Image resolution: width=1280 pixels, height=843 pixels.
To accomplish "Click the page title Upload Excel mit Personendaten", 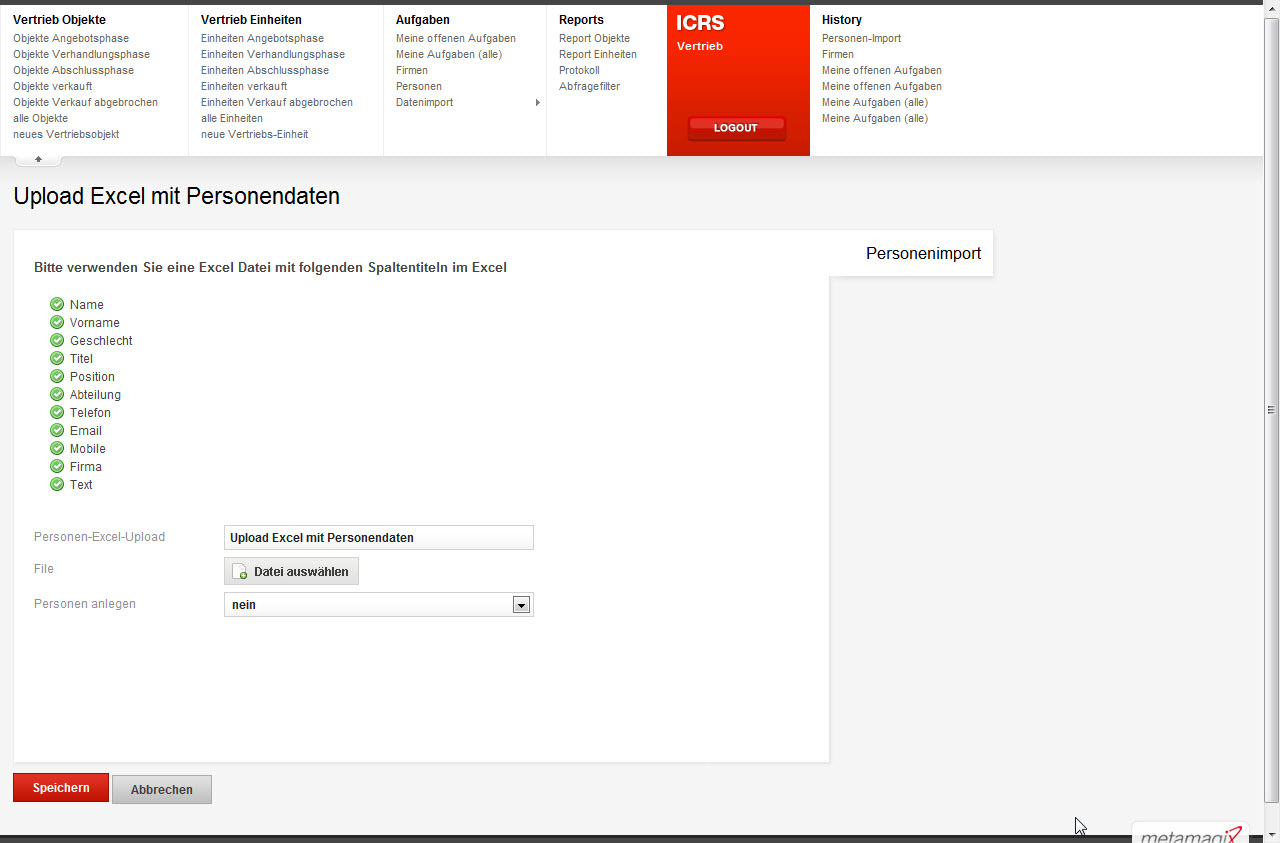I will point(177,196).
